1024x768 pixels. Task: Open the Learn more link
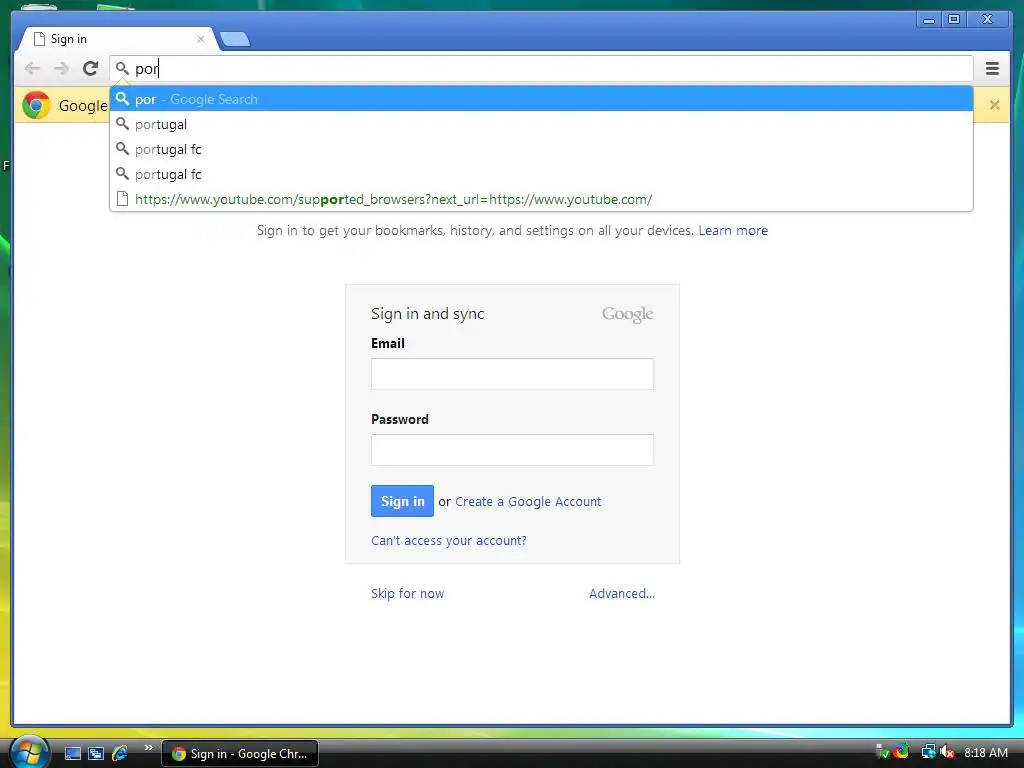pos(733,231)
